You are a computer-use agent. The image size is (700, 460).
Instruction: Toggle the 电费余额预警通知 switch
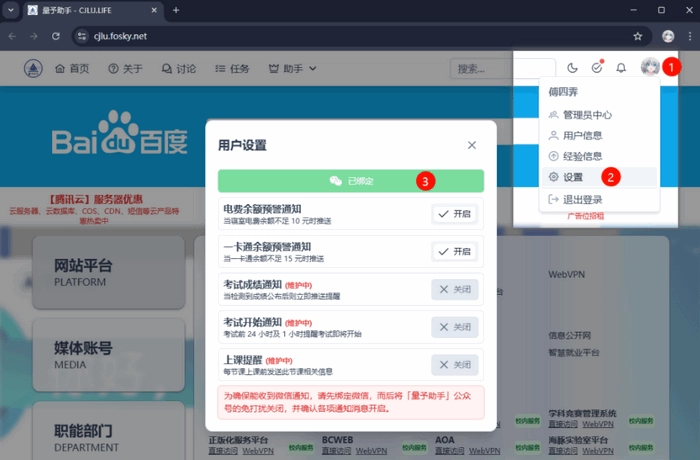pyautogui.click(x=455, y=213)
